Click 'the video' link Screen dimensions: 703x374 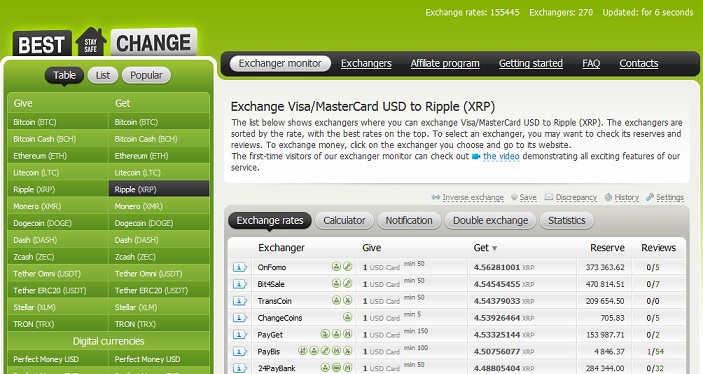(501, 157)
